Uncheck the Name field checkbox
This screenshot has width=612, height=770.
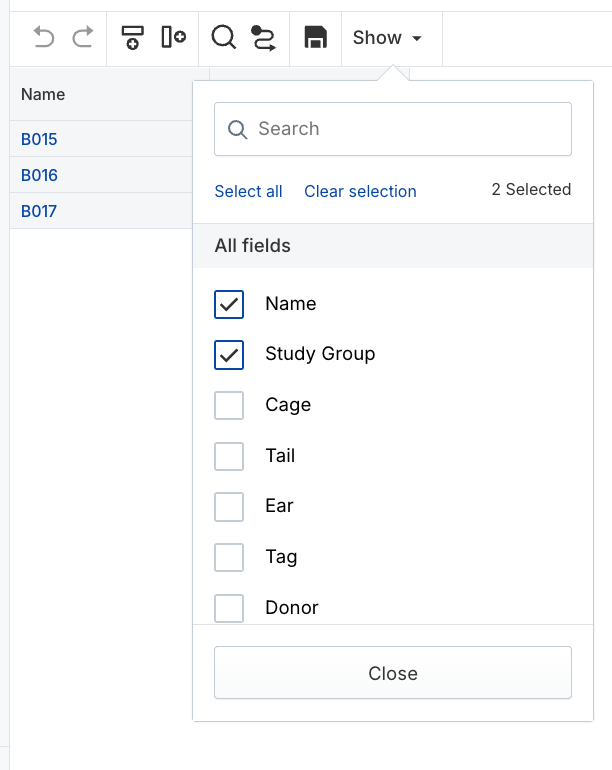[x=229, y=305]
